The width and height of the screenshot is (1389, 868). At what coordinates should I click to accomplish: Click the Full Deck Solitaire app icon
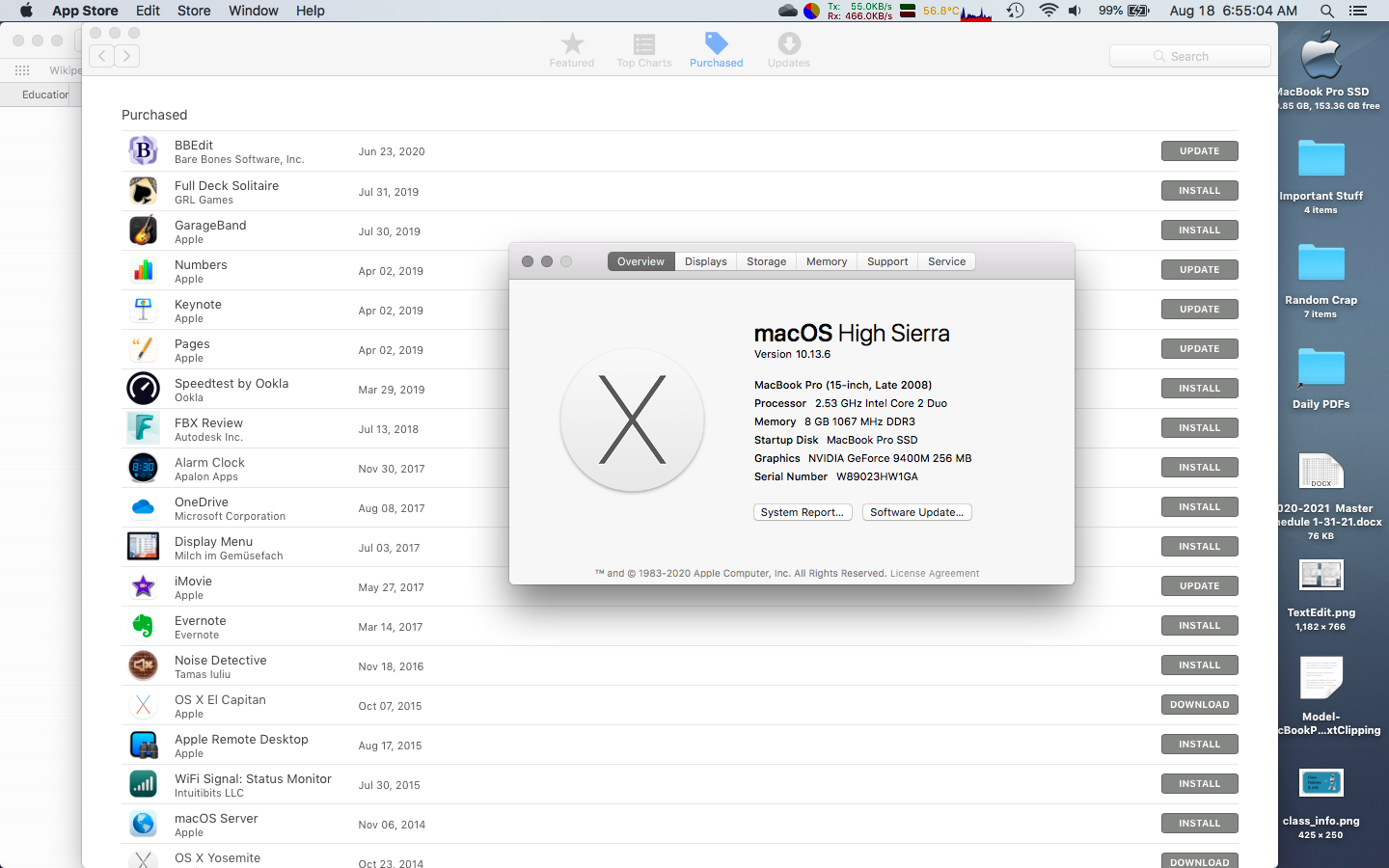(143, 191)
